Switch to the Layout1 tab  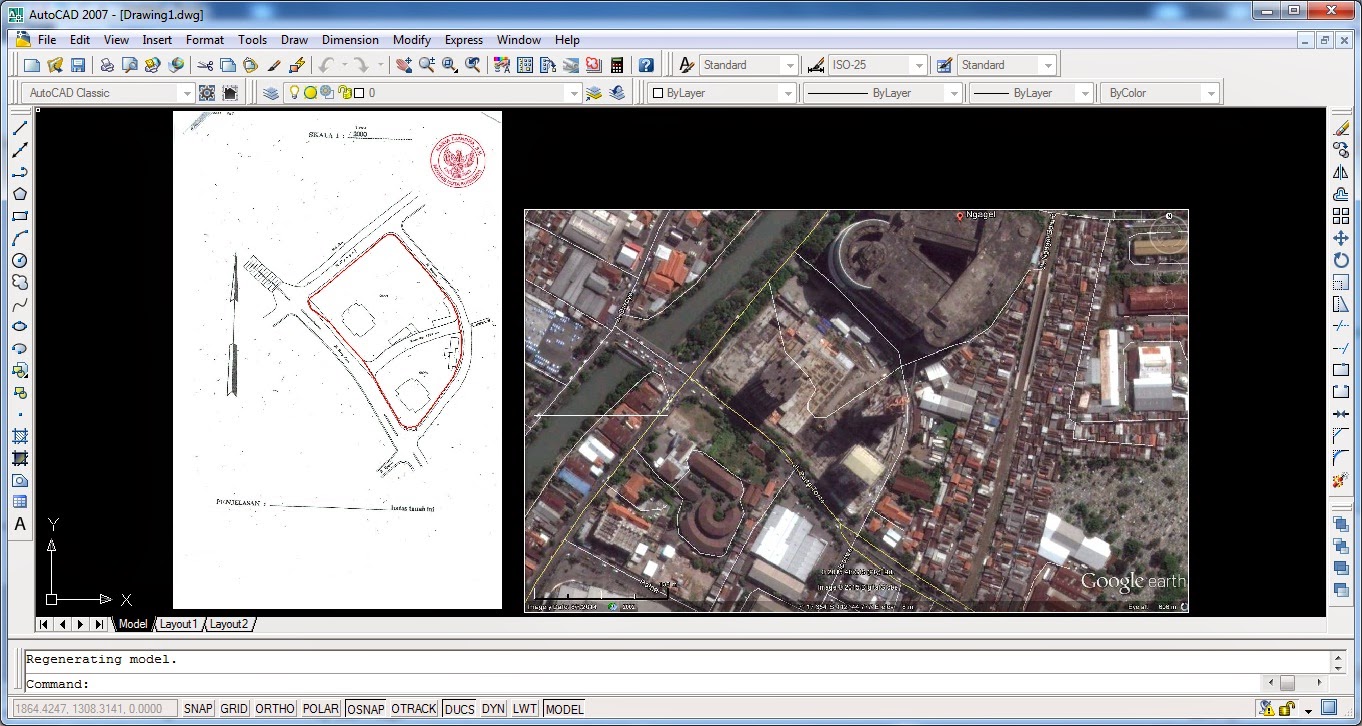(x=180, y=624)
